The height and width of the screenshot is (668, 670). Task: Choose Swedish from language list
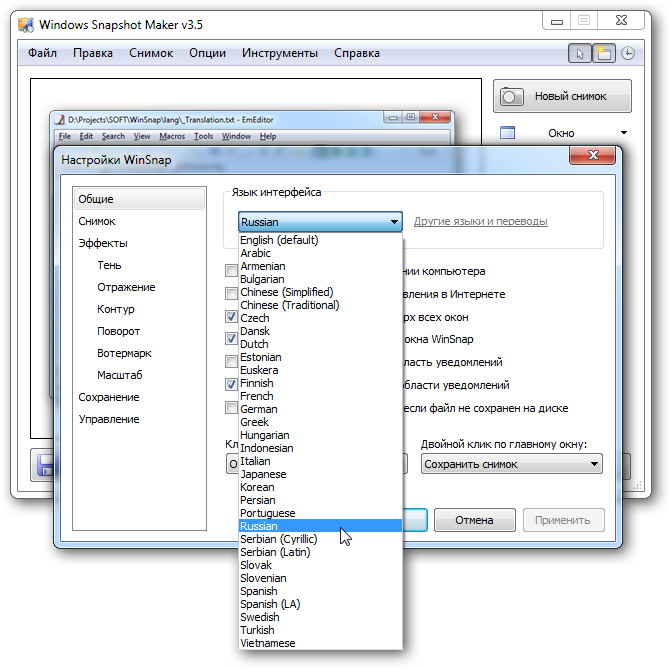pyautogui.click(x=320, y=617)
